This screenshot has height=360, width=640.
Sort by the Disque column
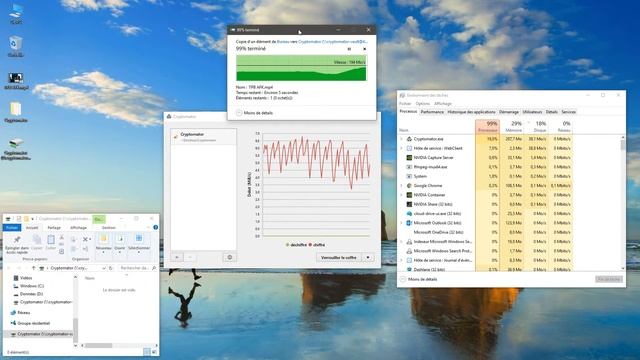(536, 126)
